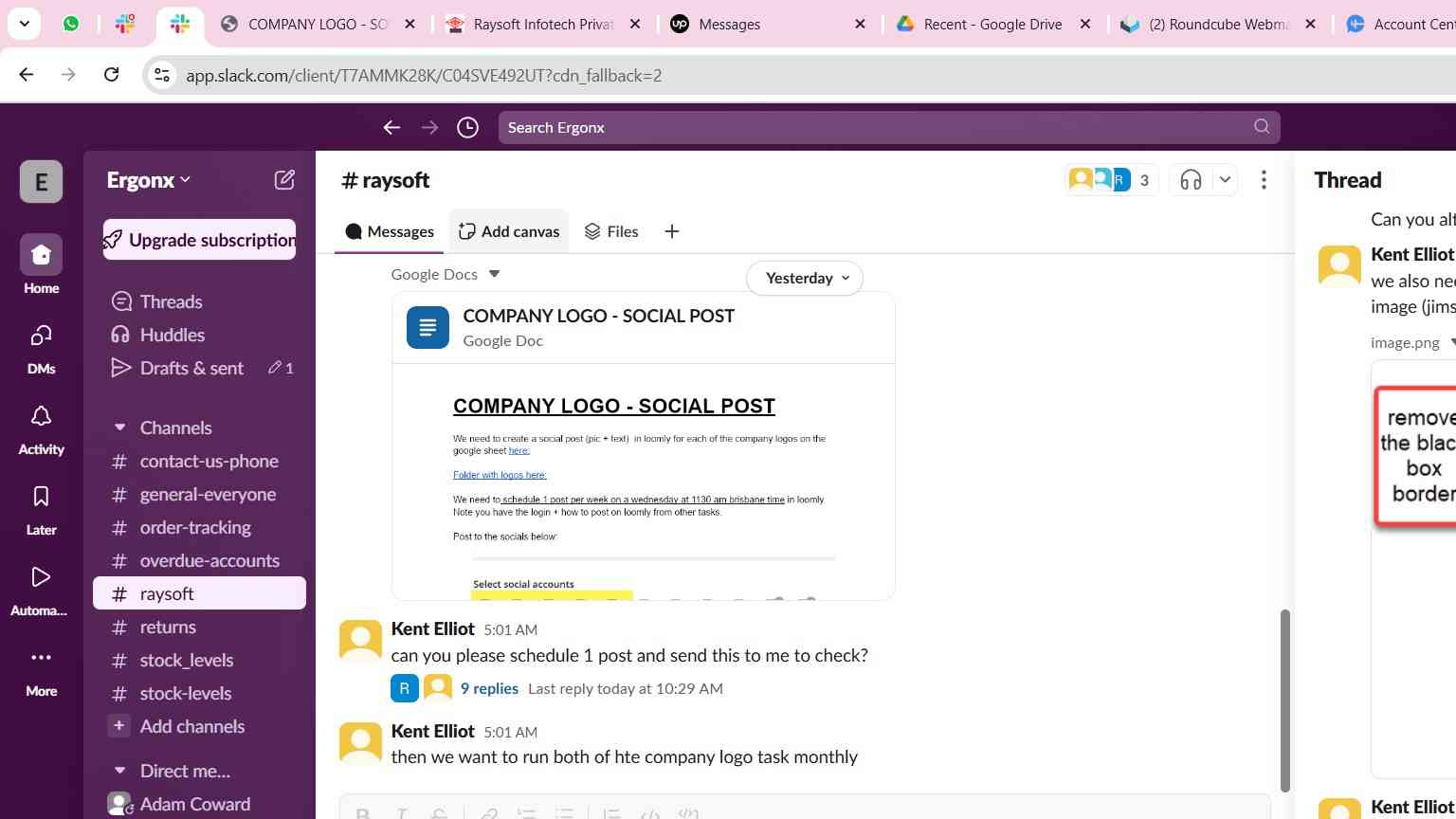Click Add canvas tab
1456x819 pixels.
(x=509, y=231)
